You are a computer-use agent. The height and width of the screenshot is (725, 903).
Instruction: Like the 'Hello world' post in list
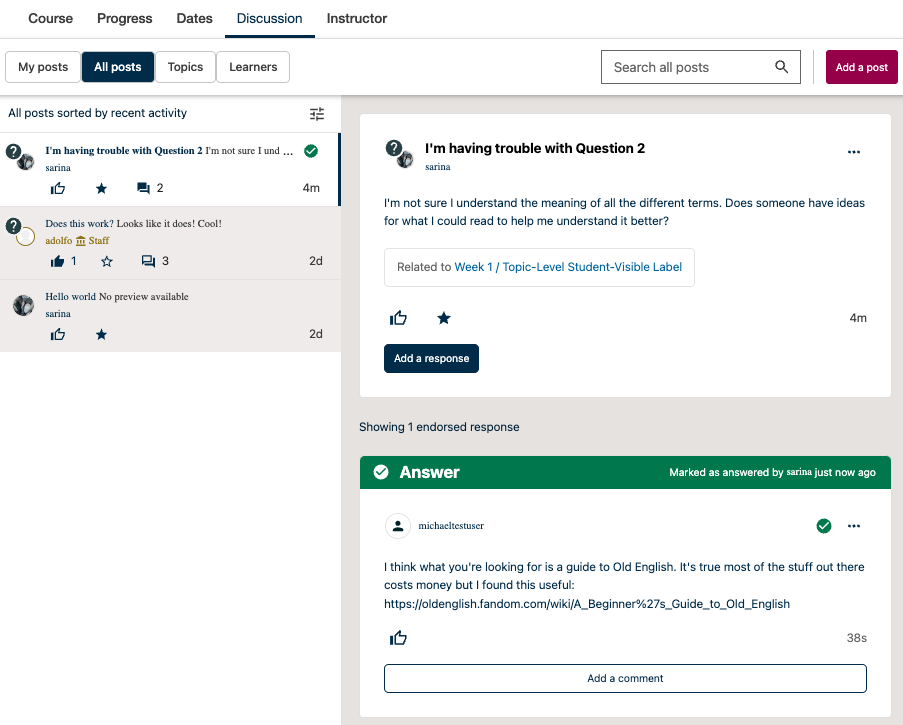58,334
